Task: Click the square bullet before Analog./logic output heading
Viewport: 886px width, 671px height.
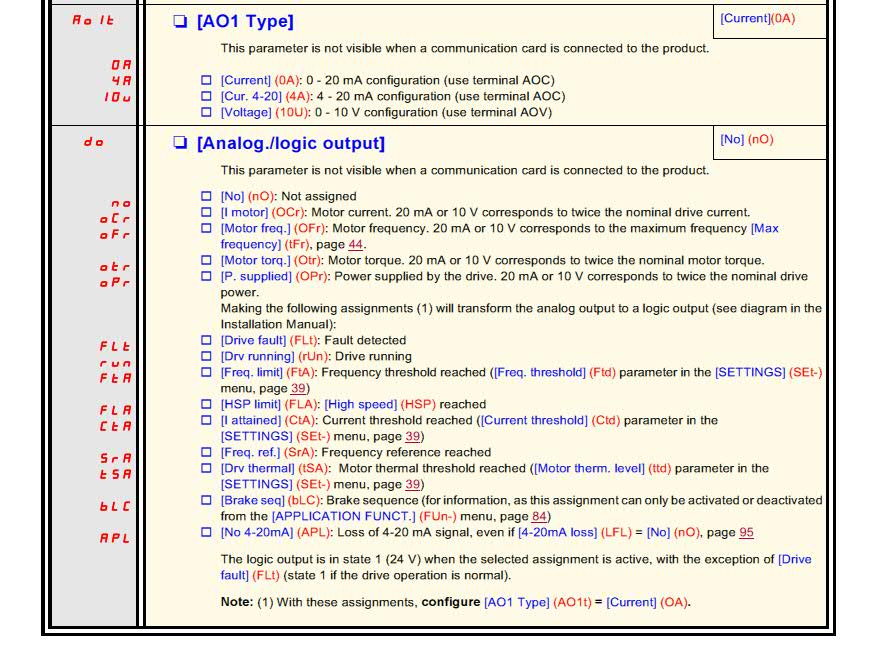Action: pos(180,142)
